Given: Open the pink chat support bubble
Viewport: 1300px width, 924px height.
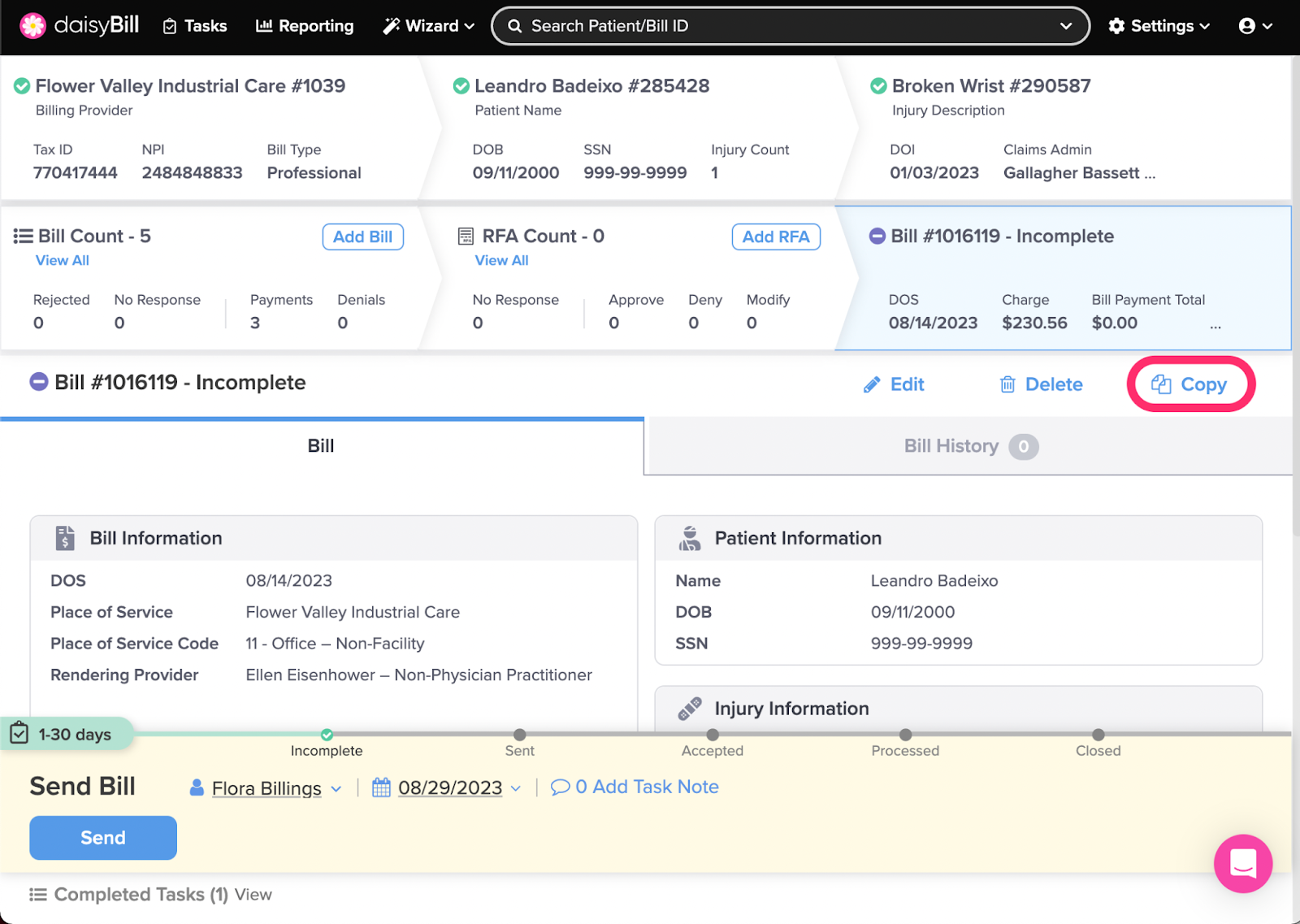Looking at the screenshot, I should (x=1242, y=863).
